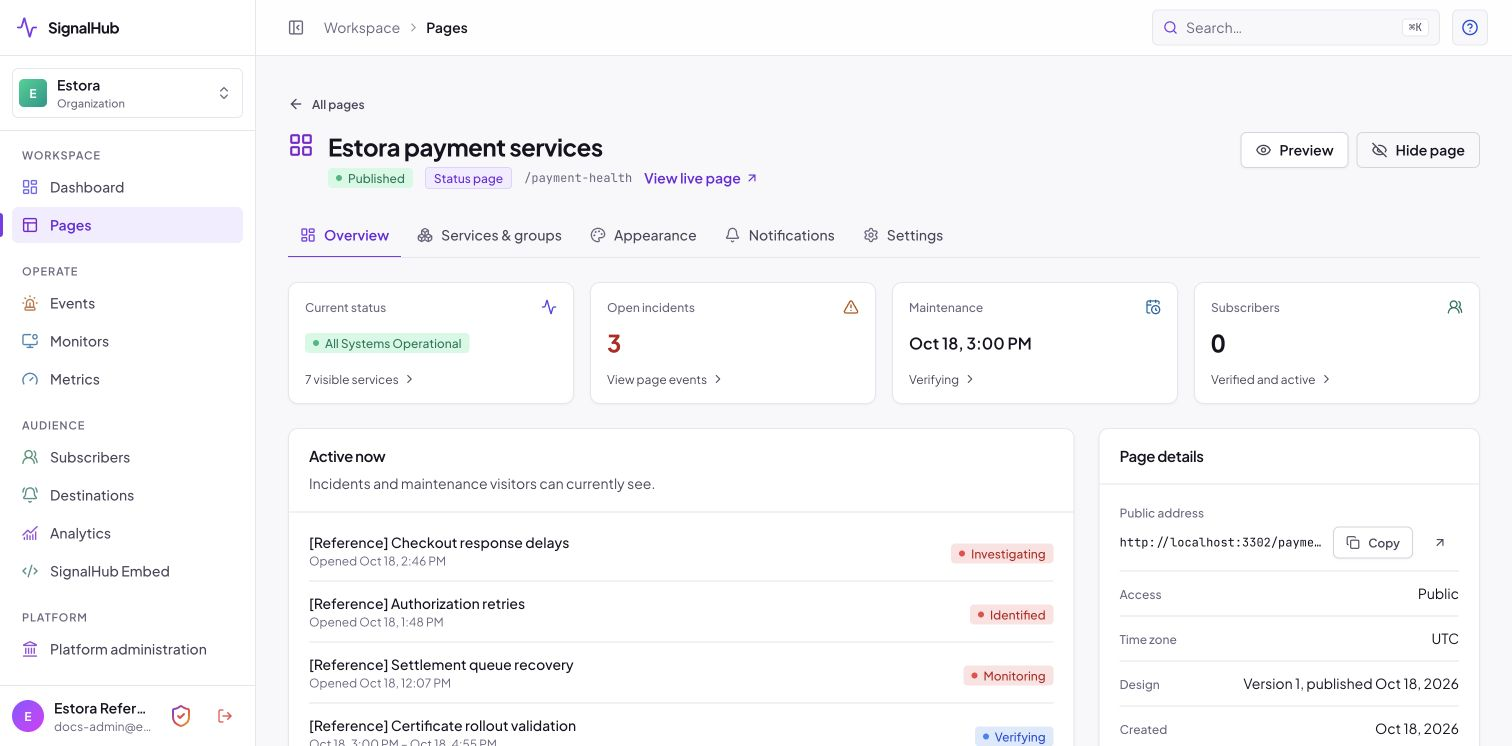Click the security shield icon by the user

tap(181, 716)
